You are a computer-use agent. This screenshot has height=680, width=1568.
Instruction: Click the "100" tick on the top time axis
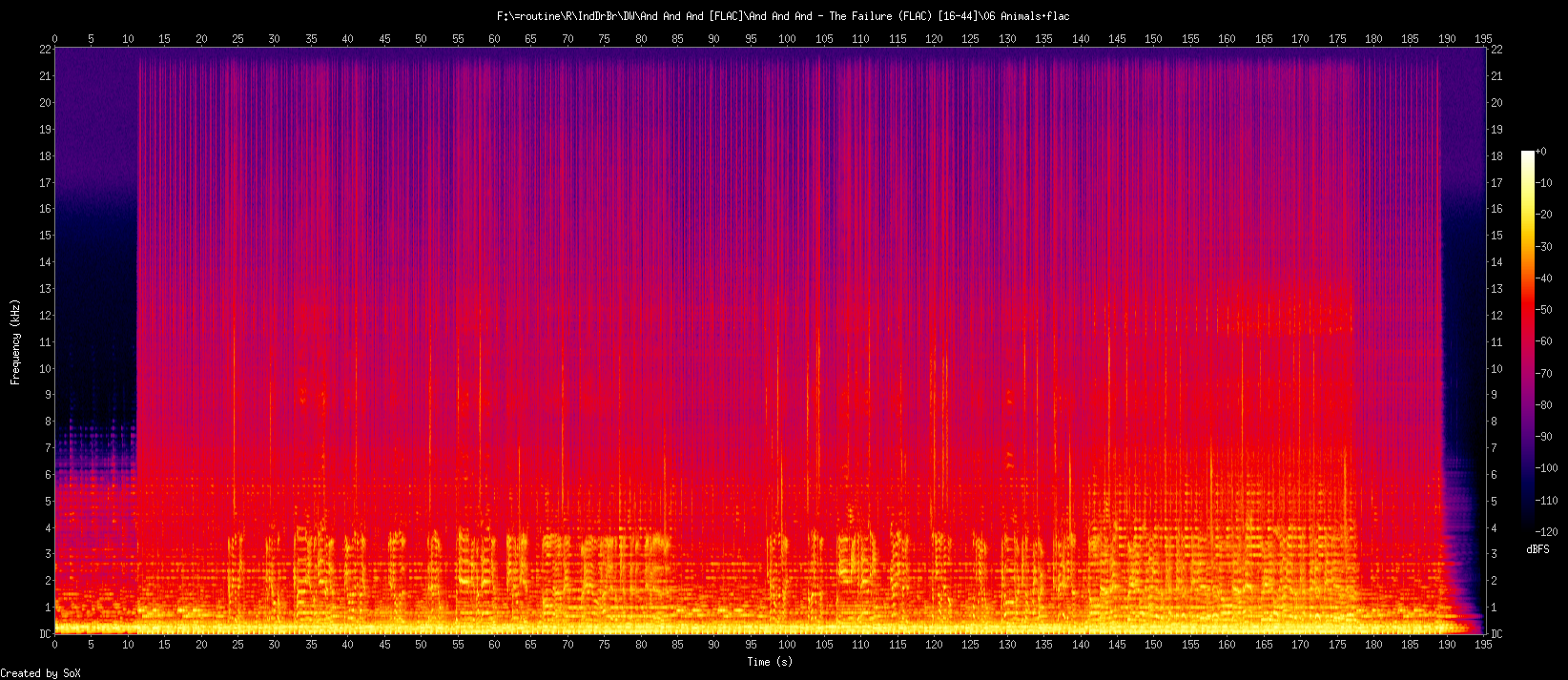[788, 39]
